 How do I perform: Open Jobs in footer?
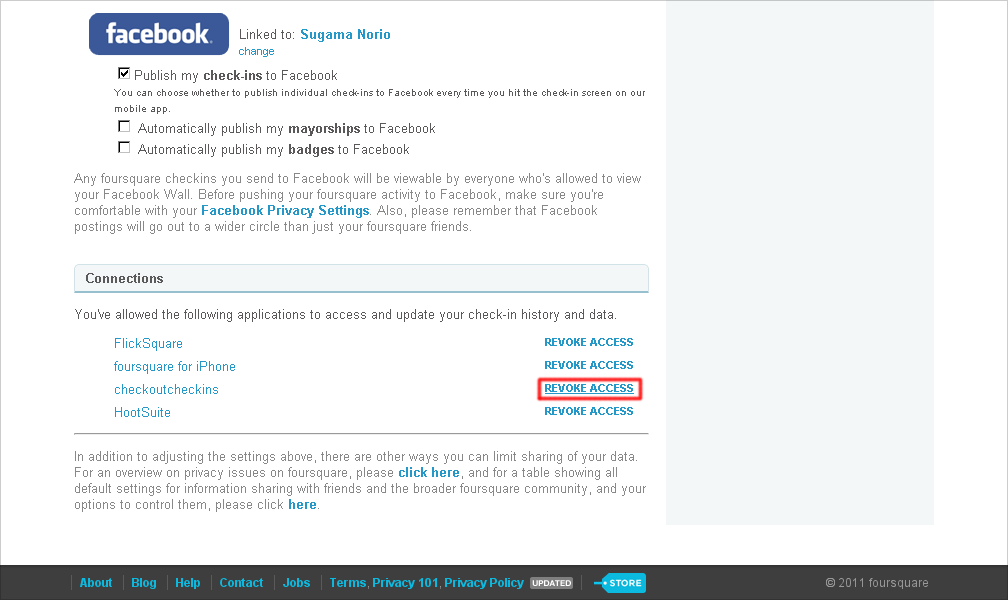coord(296,583)
